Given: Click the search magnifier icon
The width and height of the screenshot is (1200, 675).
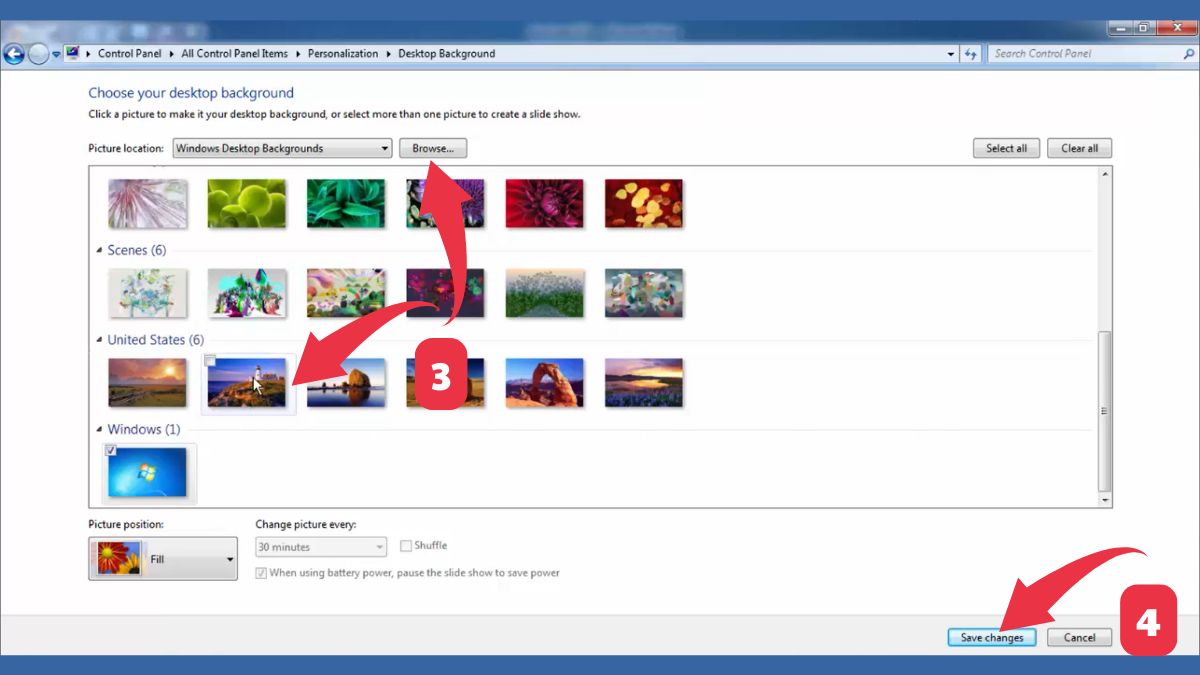Looking at the screenshot, I should click(1188, 53).
